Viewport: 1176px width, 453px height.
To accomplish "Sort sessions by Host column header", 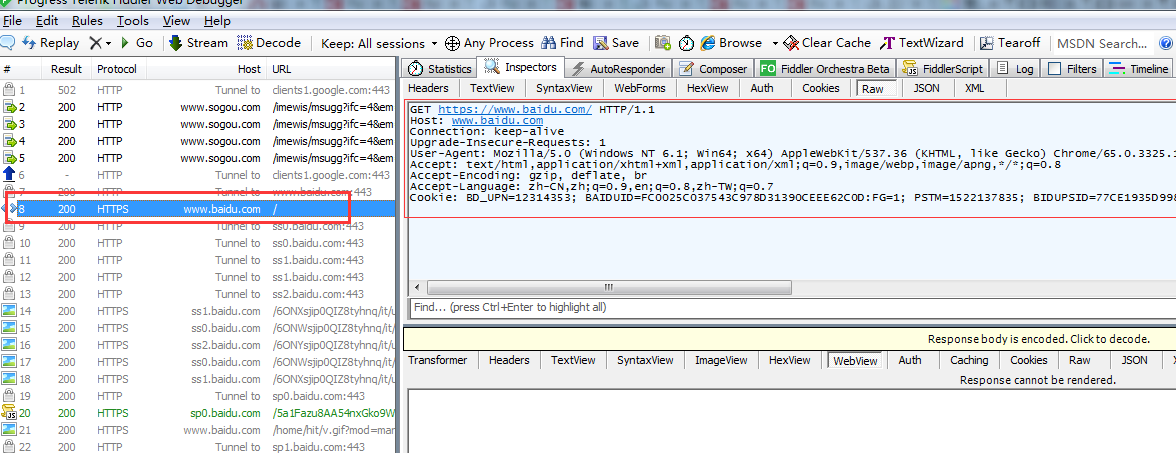I will (x=206, y=69).
